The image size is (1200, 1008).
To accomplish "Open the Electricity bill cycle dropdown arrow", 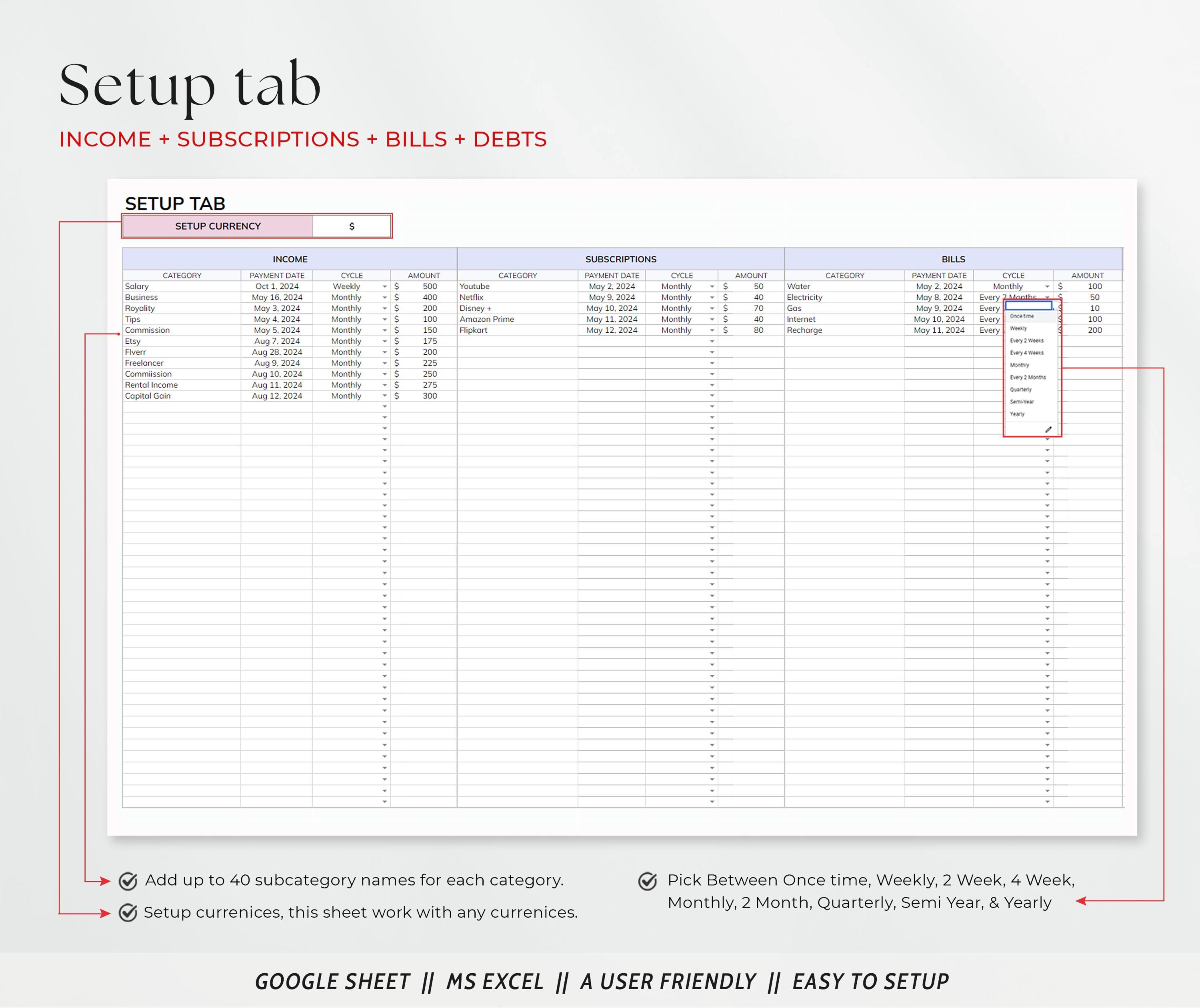I will click(x=1047, y=297).
